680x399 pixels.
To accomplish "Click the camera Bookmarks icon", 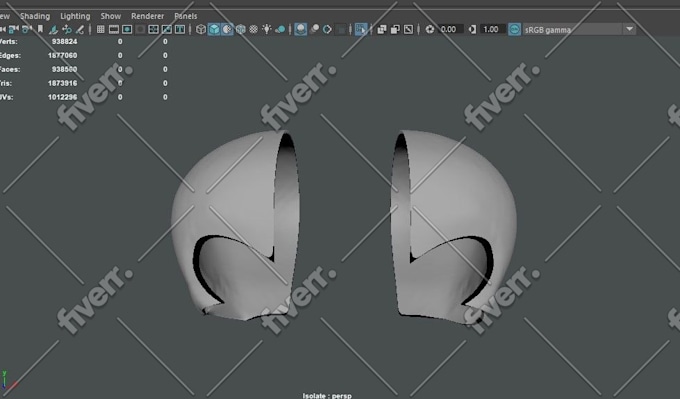I will [x=40, y=29].
